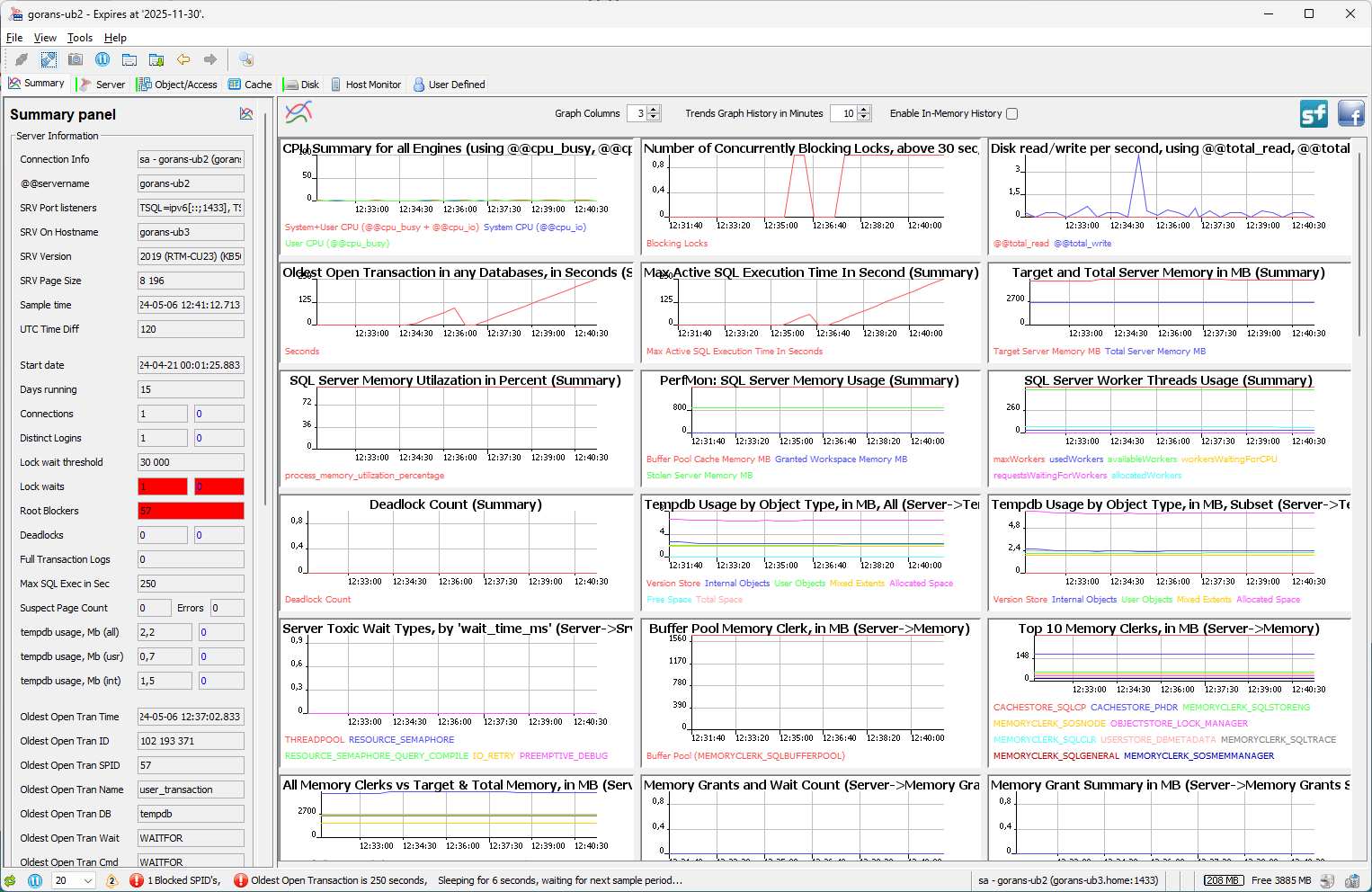
Task: Click the 208 MB memory usage indicator
Action: coord(1223,881)
